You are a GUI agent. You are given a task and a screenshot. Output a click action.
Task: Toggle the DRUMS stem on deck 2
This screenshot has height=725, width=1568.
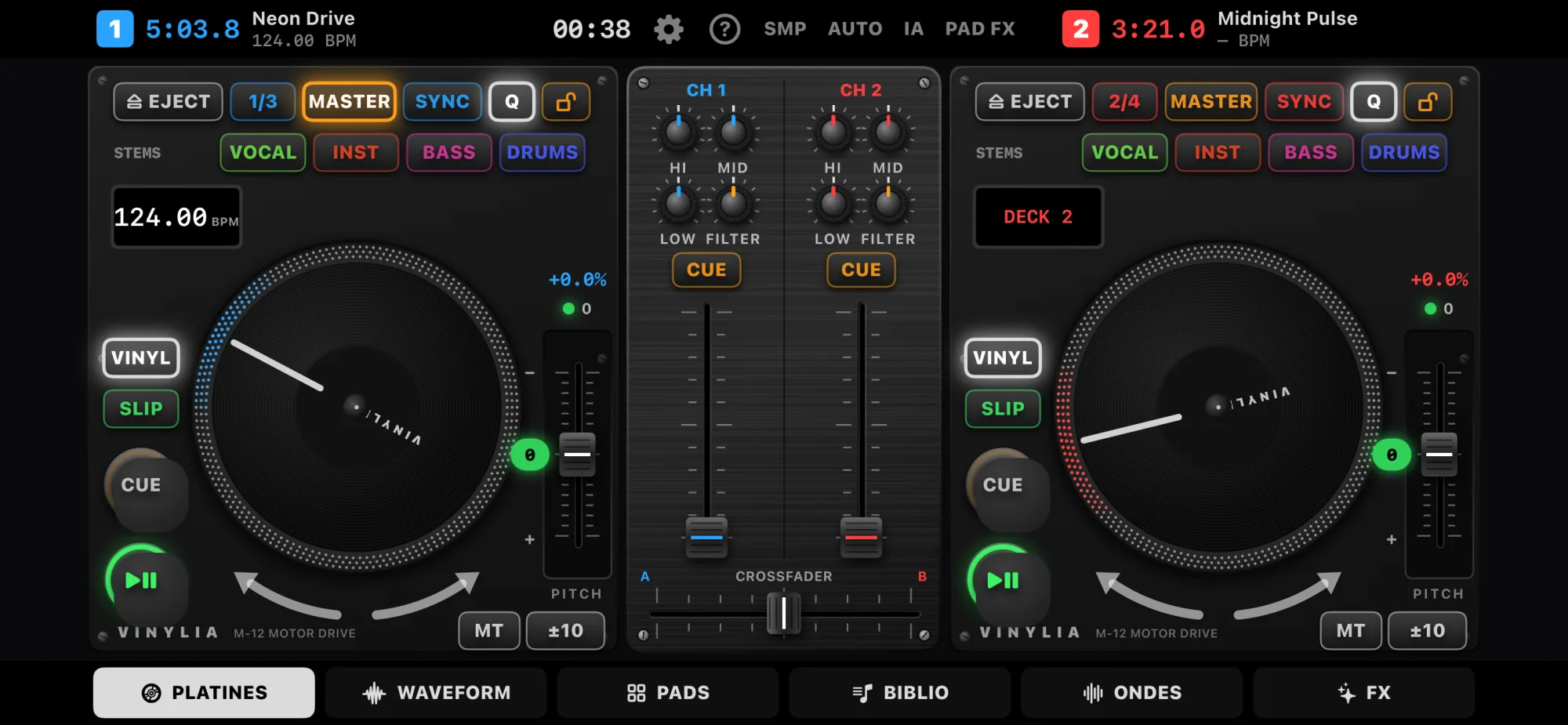pos(1404,152)
